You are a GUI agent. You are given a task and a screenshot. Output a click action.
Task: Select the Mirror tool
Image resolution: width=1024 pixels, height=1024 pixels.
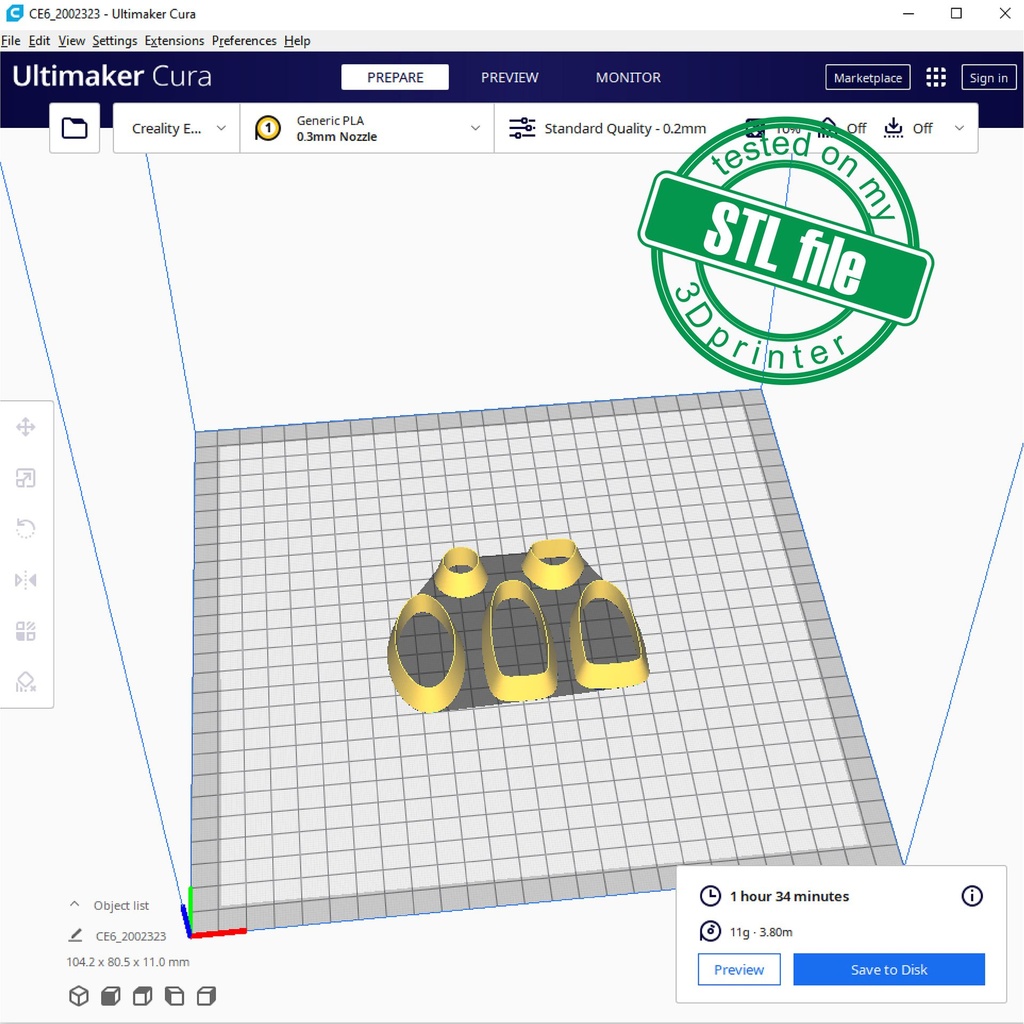point(26,580)
